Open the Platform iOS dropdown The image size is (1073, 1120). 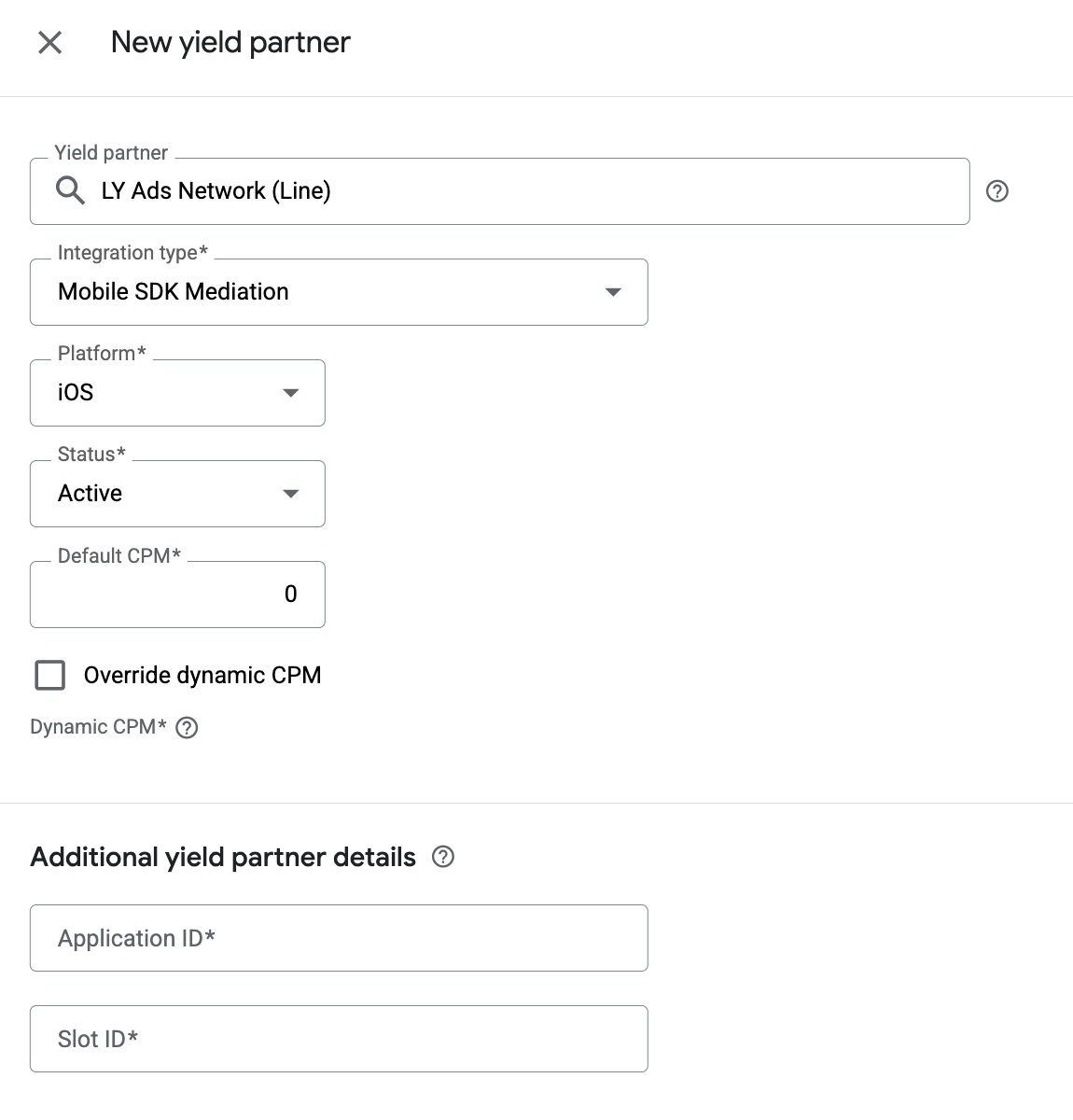(x=177, y=393)
